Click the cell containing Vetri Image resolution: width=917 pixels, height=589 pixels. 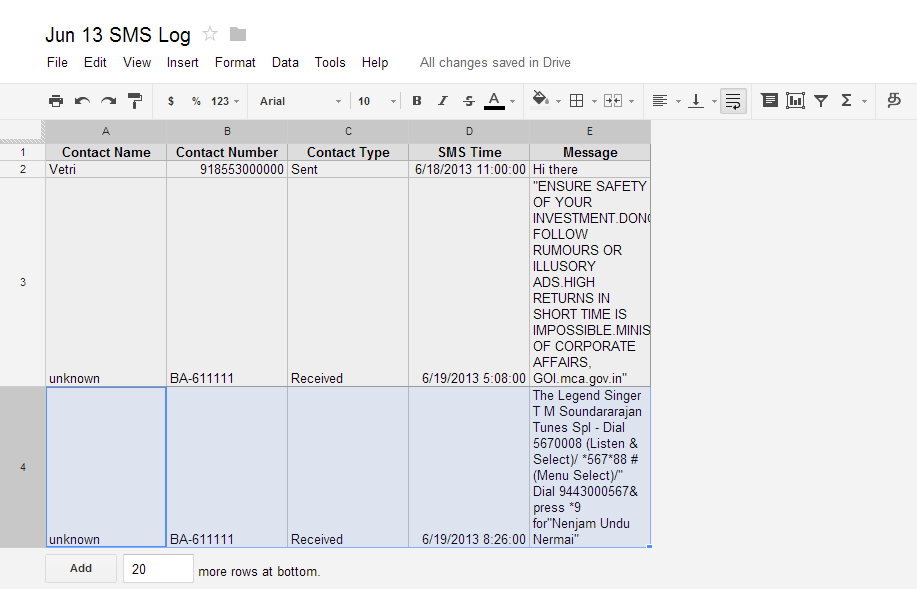click(106, 170)
